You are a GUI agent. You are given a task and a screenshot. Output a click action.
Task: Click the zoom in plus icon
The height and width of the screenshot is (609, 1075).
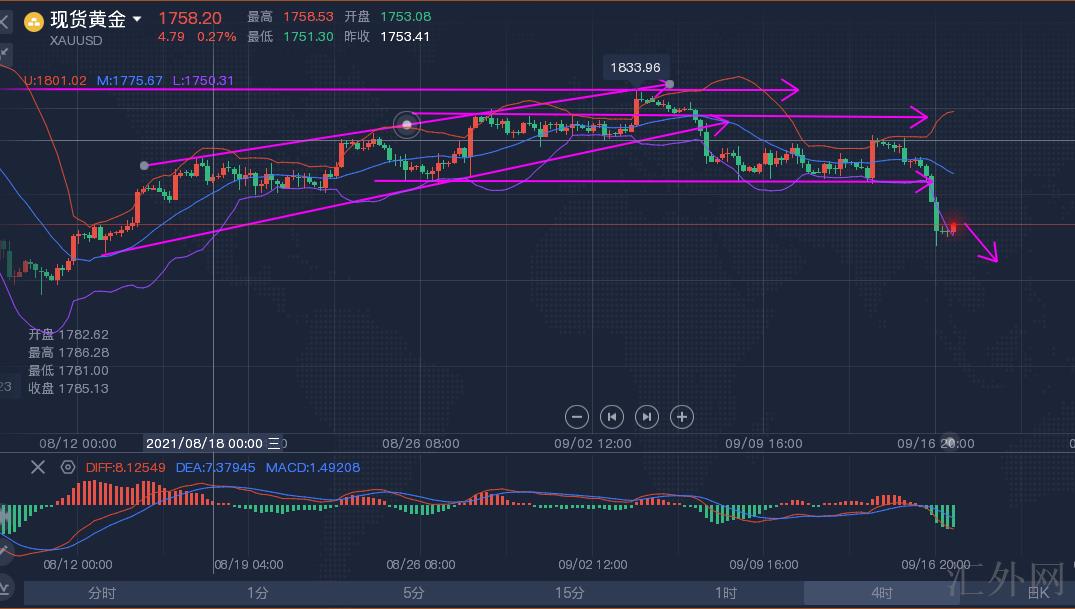(681, 416)
